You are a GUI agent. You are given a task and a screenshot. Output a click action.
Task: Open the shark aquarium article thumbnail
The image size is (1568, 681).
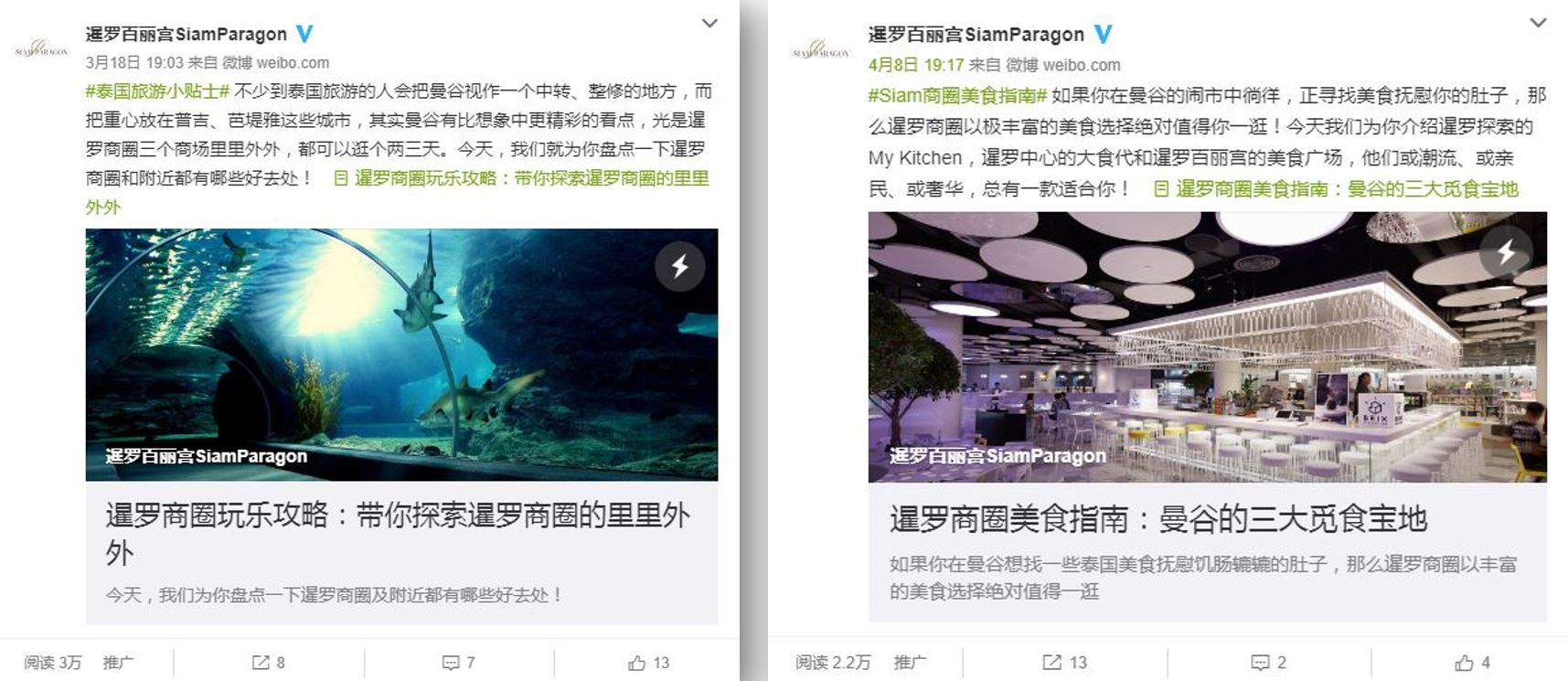point(401,355)
